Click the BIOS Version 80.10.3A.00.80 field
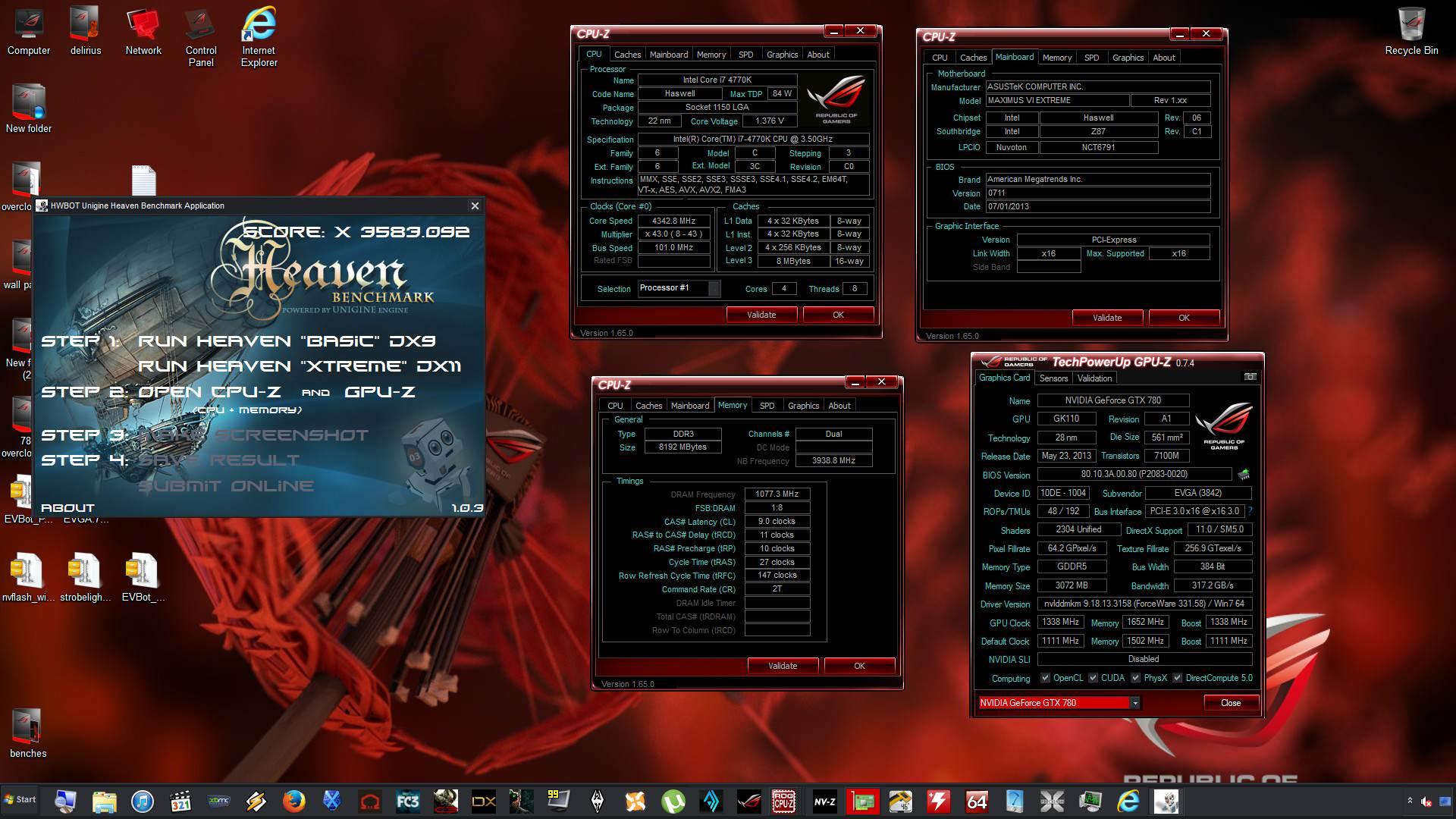The height and width of the screenshot is (819, 1456). click(x=1134, y=475)
